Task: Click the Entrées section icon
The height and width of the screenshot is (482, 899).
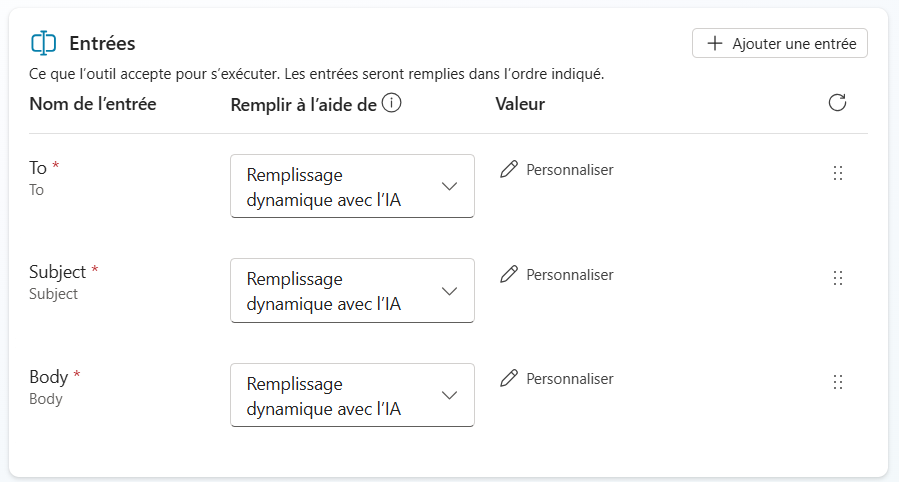Action: pyautogui.click(x=43, y=43)
